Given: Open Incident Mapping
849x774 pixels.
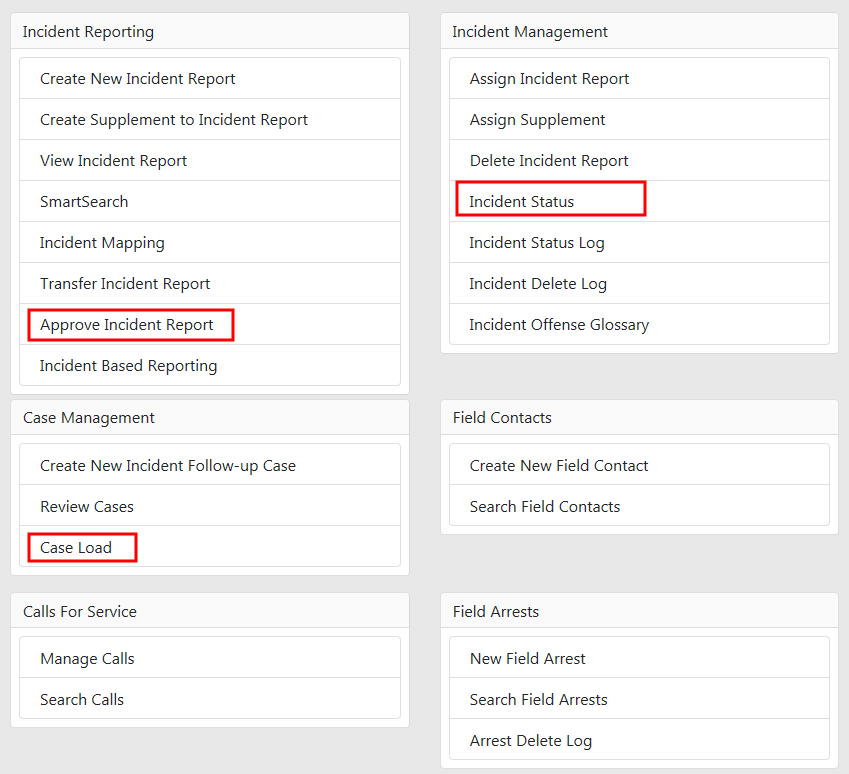Looking at the screenshot, I should click(x=102, y=243).
